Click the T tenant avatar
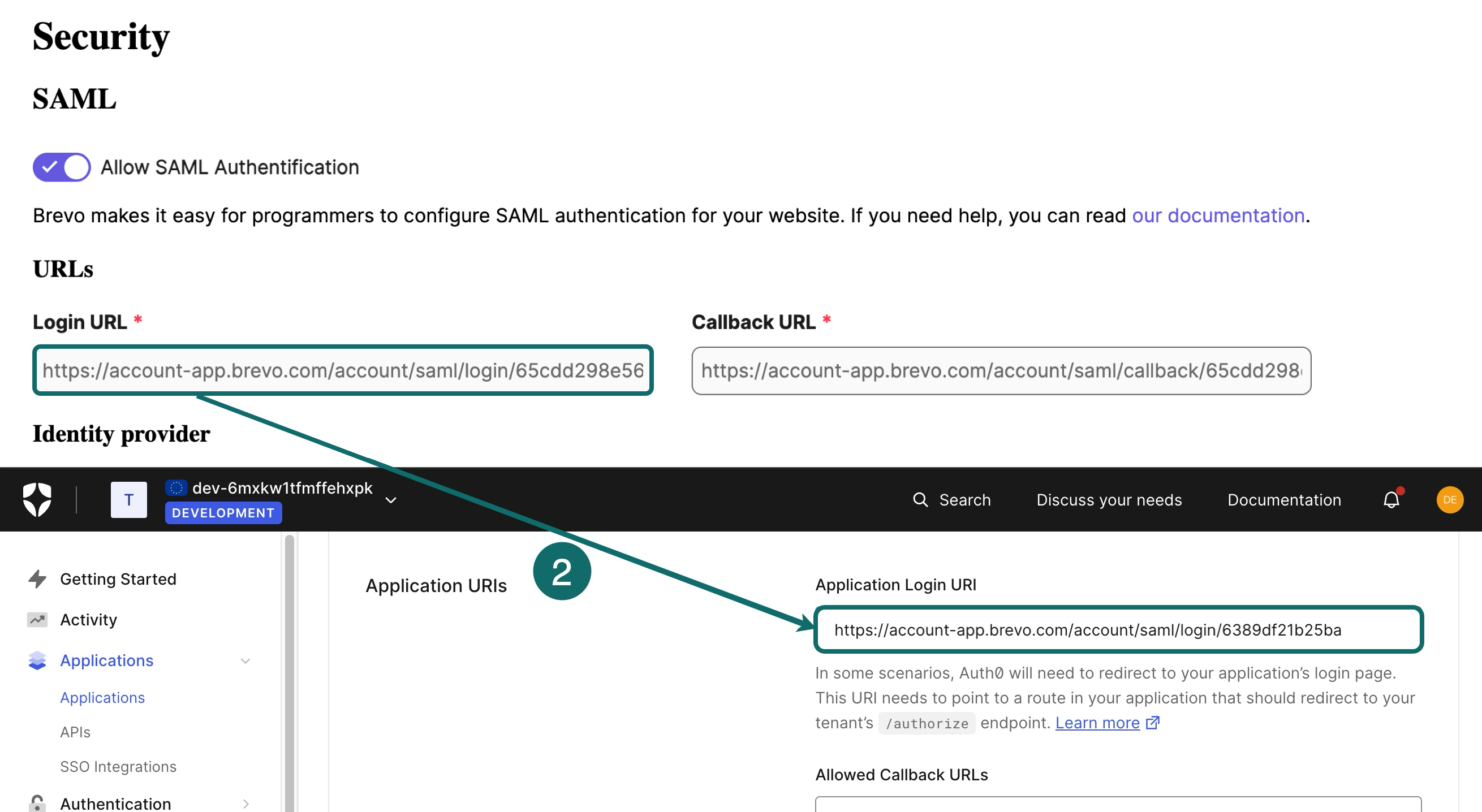 [x=128, y=499]
